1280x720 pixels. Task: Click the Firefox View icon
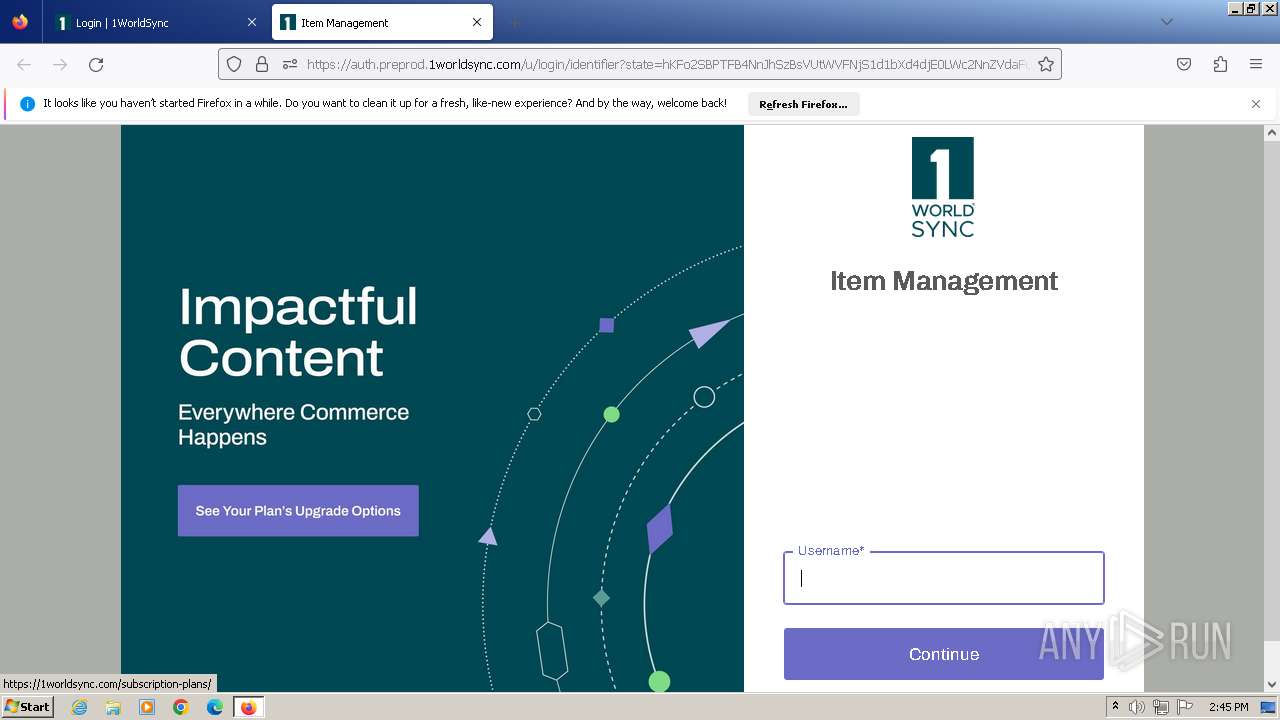point(20,22)
